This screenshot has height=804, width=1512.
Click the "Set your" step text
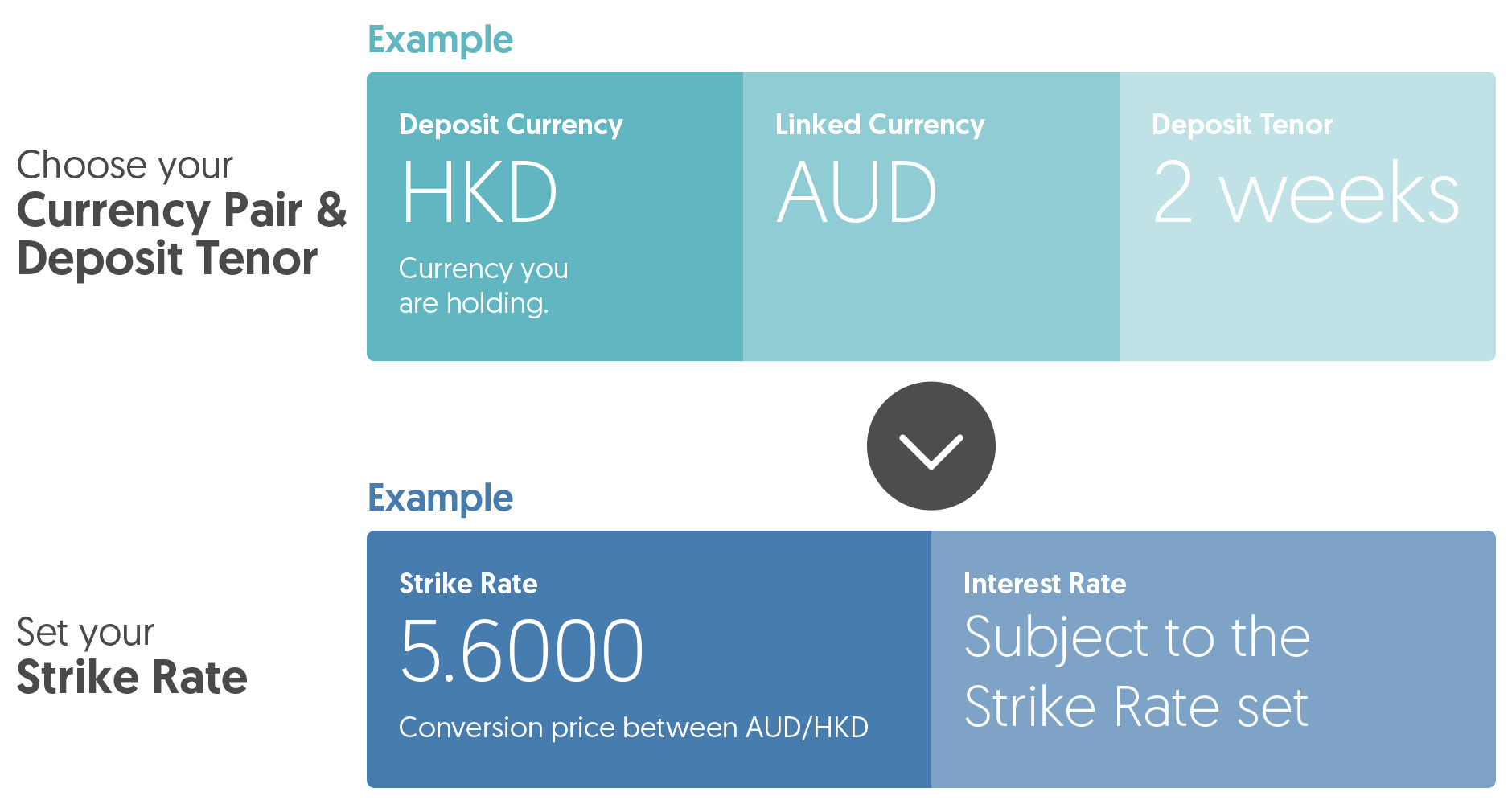(85, 632)
